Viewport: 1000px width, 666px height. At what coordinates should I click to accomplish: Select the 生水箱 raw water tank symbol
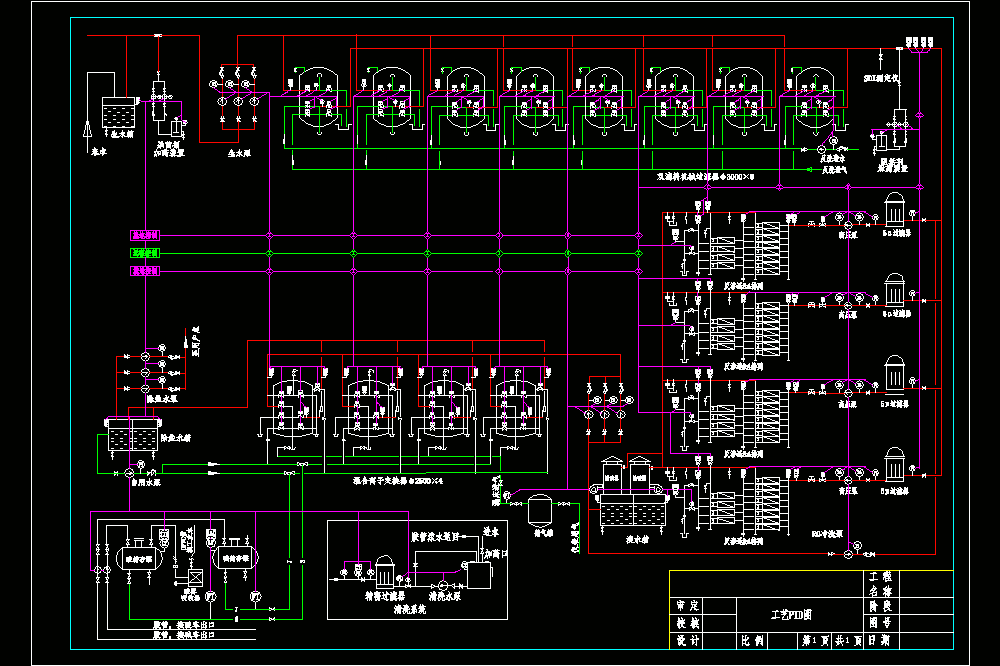coord(119,113)
